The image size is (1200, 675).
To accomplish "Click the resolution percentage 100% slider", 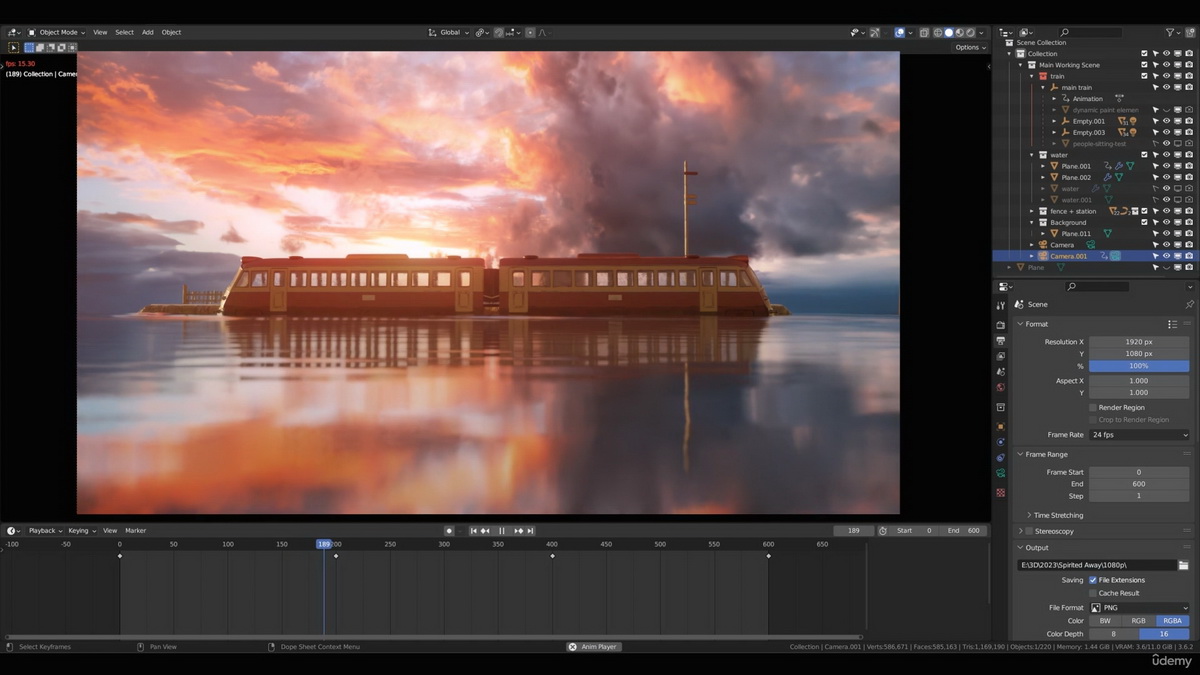I will click(x=1139, y=366).
